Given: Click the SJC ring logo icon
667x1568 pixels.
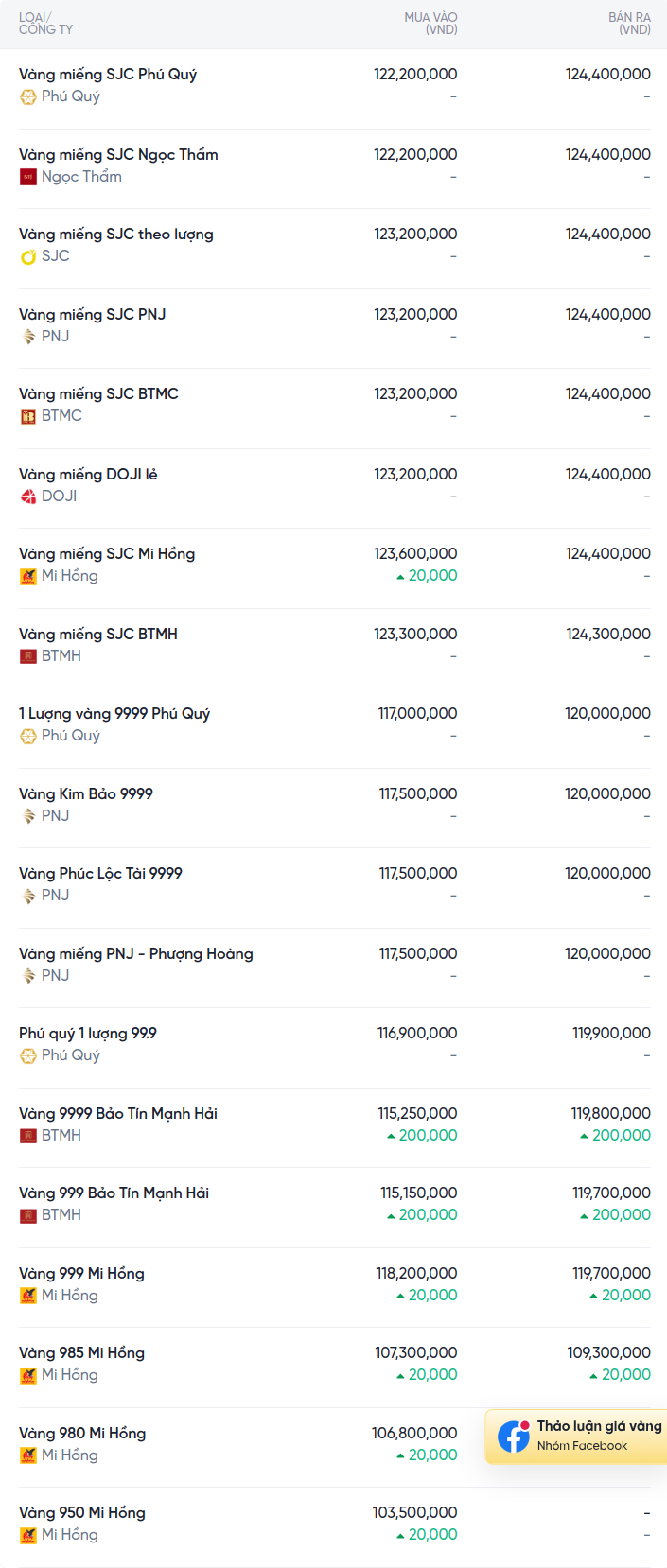Looking at the screenshot, I should 28,256.
